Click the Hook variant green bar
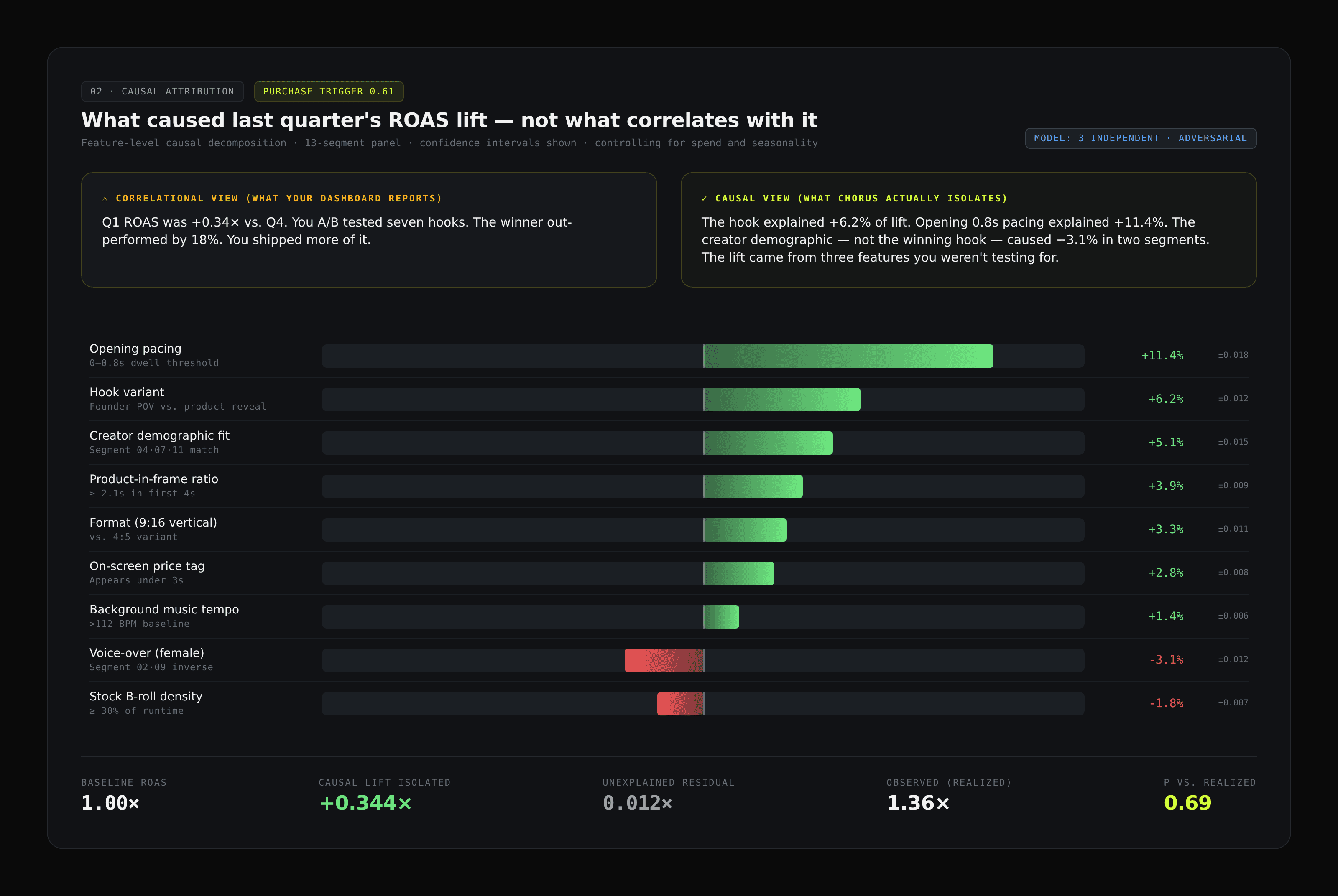The height and width of the screenshot is (896, 1338). point(782,400)
